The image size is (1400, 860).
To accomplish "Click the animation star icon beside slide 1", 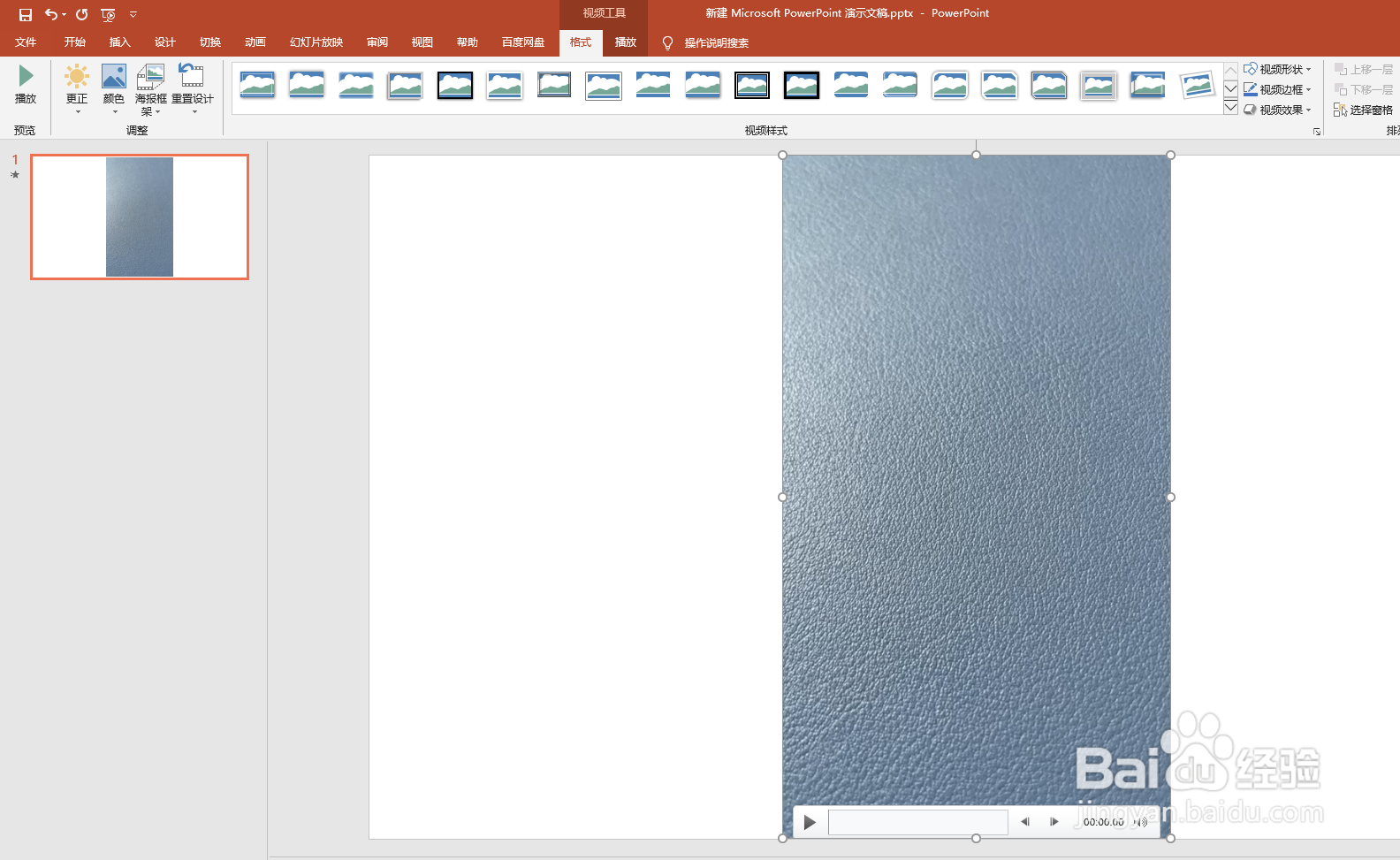I will coord(15,175).
